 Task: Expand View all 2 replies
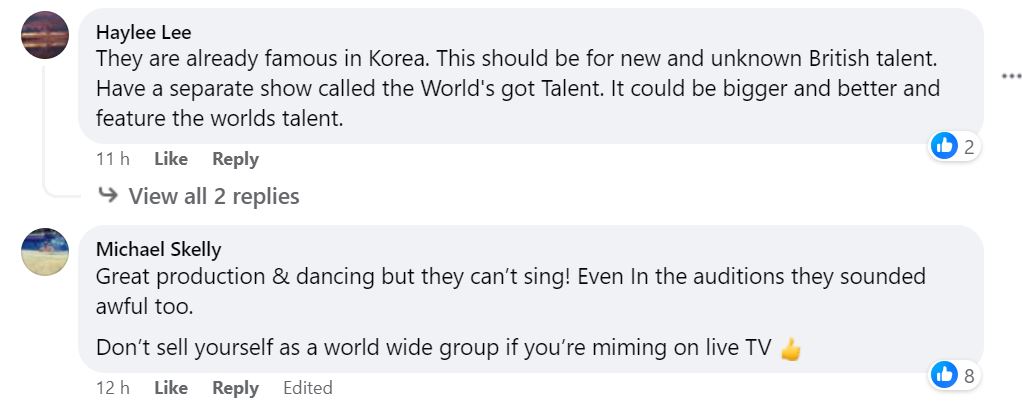click(x=214, y=196)
